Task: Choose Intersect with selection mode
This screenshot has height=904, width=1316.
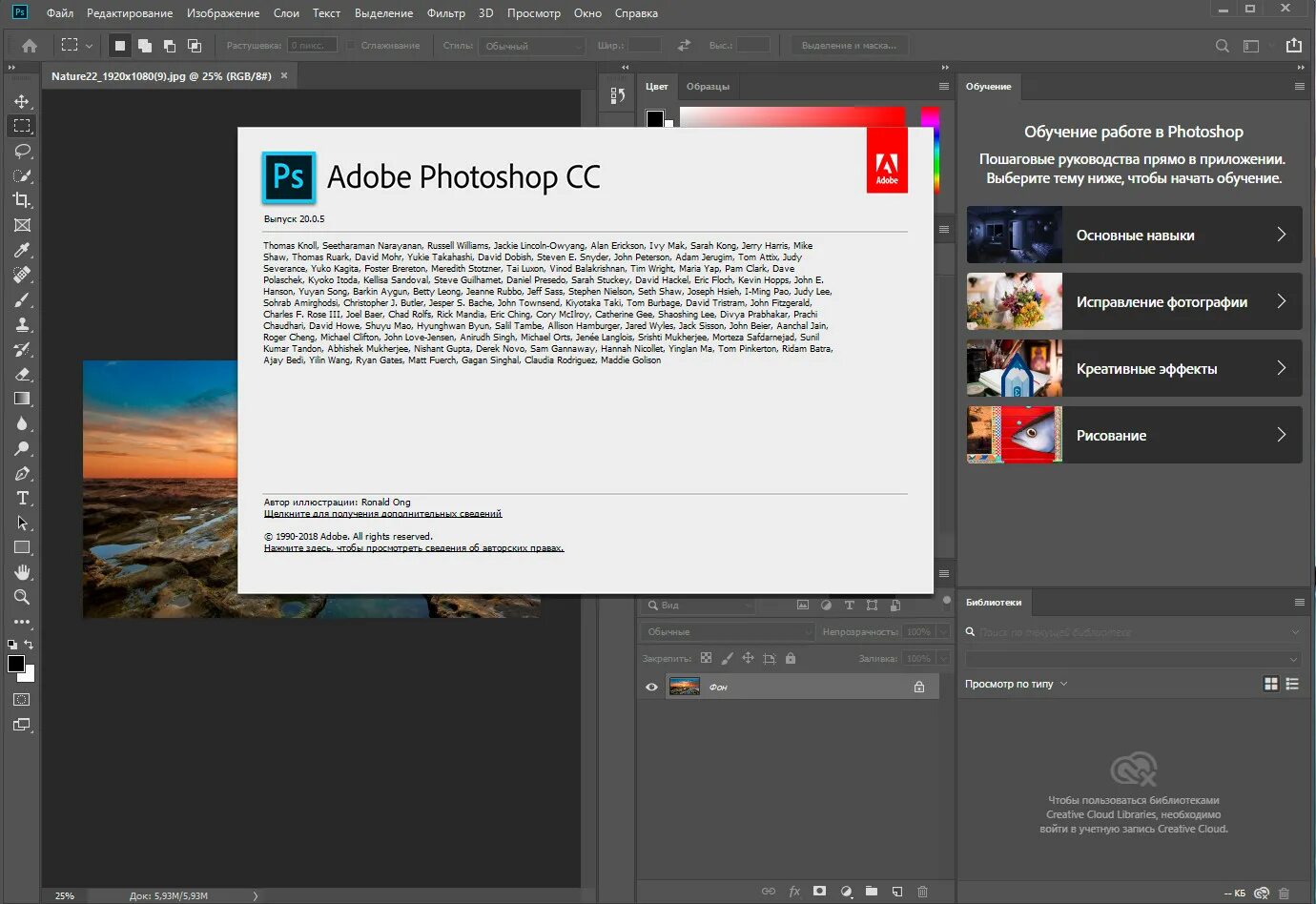Action: click(x=195, y=45)
